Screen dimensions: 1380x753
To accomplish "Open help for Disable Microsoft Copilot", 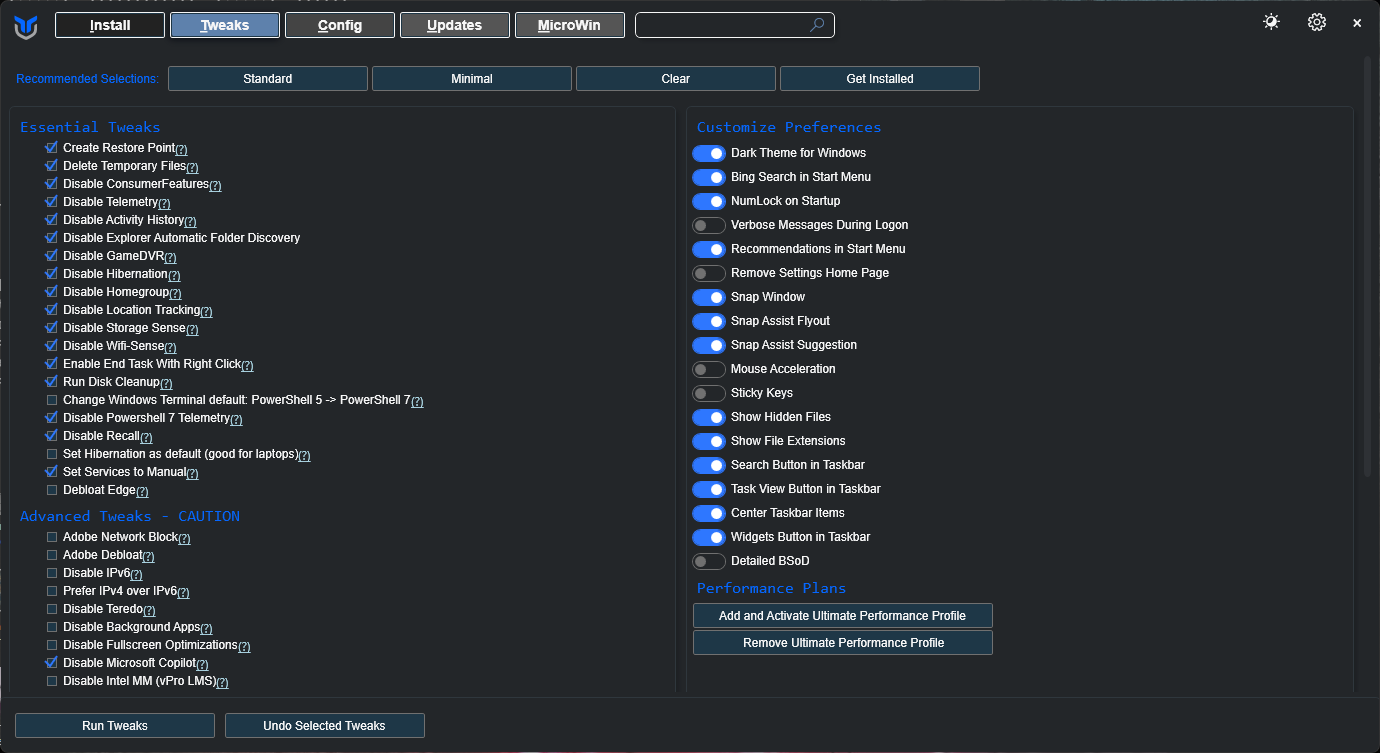I will click(x=202, y=664).
